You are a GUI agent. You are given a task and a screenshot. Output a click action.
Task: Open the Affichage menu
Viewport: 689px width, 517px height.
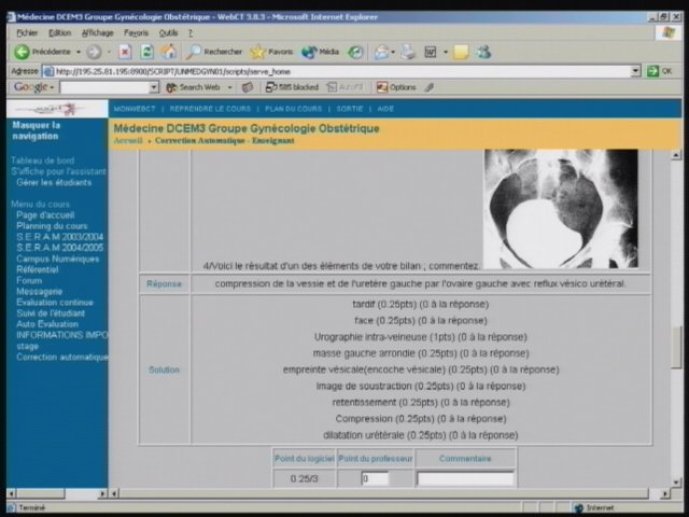98,33
